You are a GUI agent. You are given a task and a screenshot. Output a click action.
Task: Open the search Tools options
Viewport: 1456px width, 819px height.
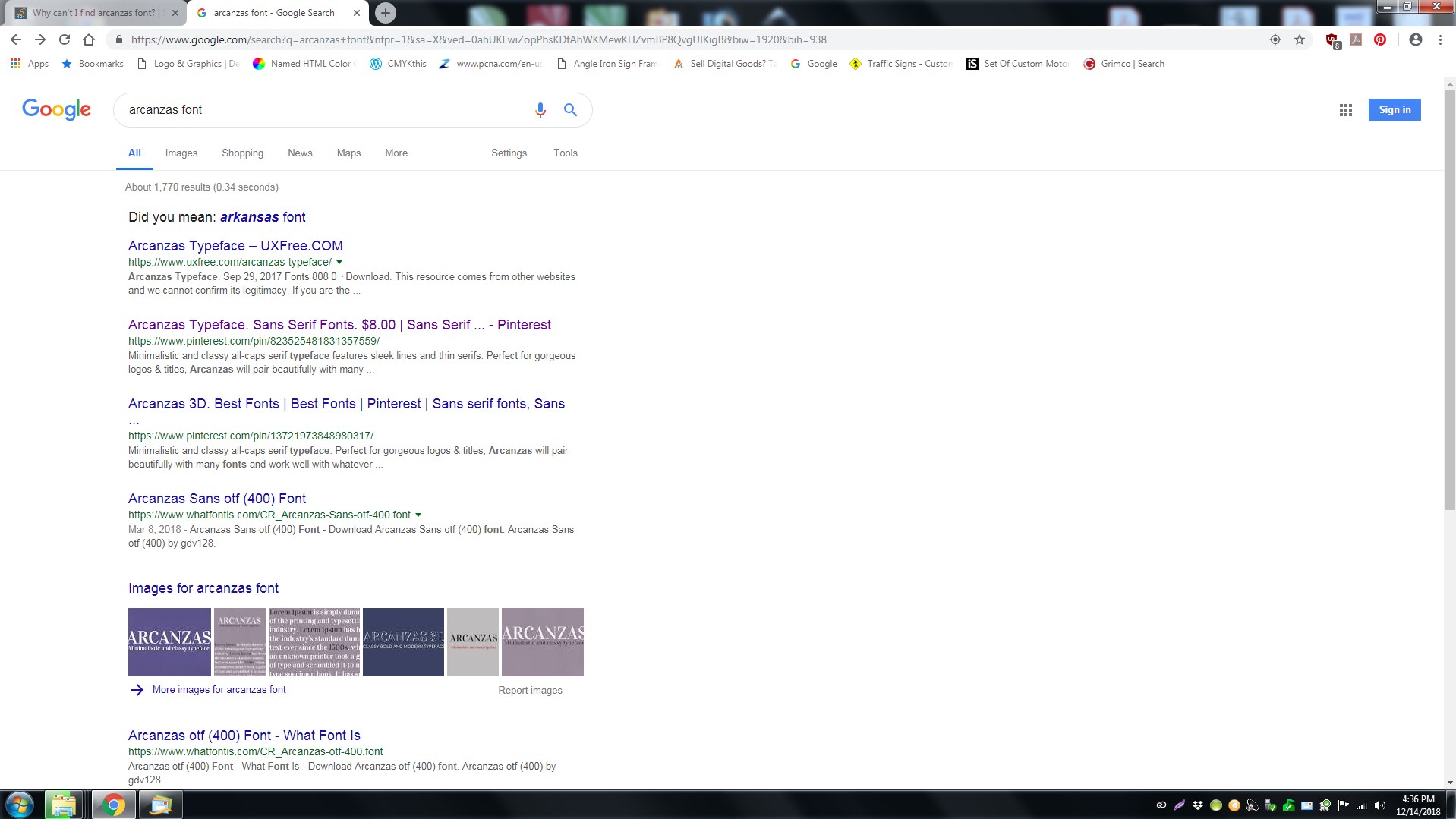pyautogui.click(x=566, y=153)
